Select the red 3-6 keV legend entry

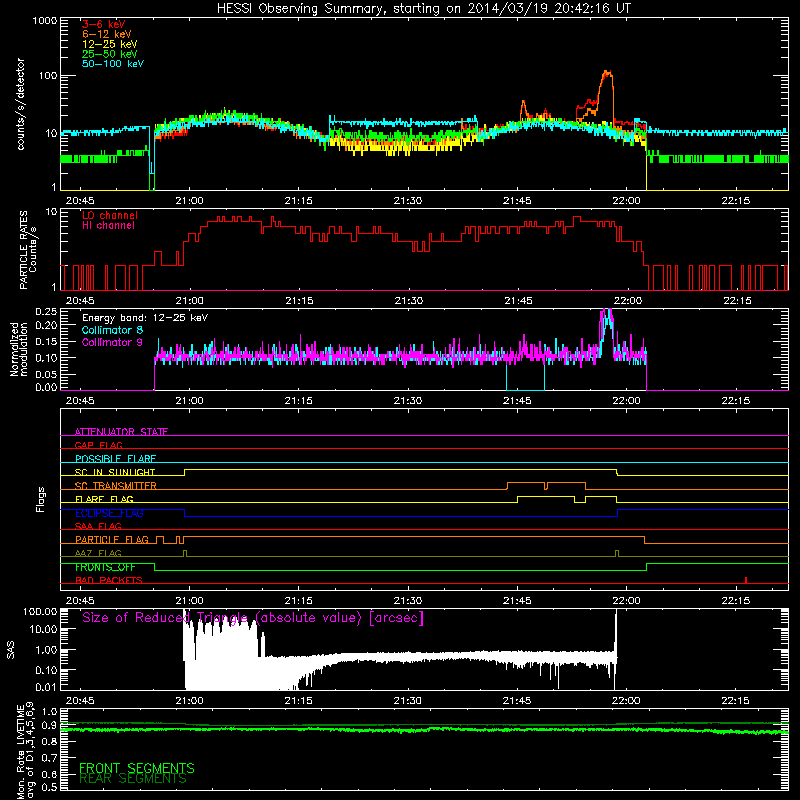104,24
